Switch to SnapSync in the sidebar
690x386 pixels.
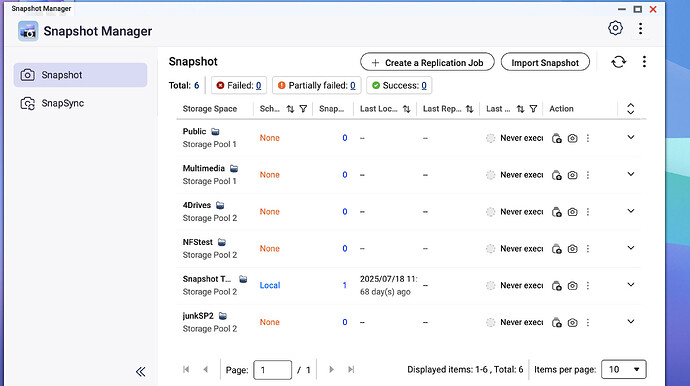[80, 103]
